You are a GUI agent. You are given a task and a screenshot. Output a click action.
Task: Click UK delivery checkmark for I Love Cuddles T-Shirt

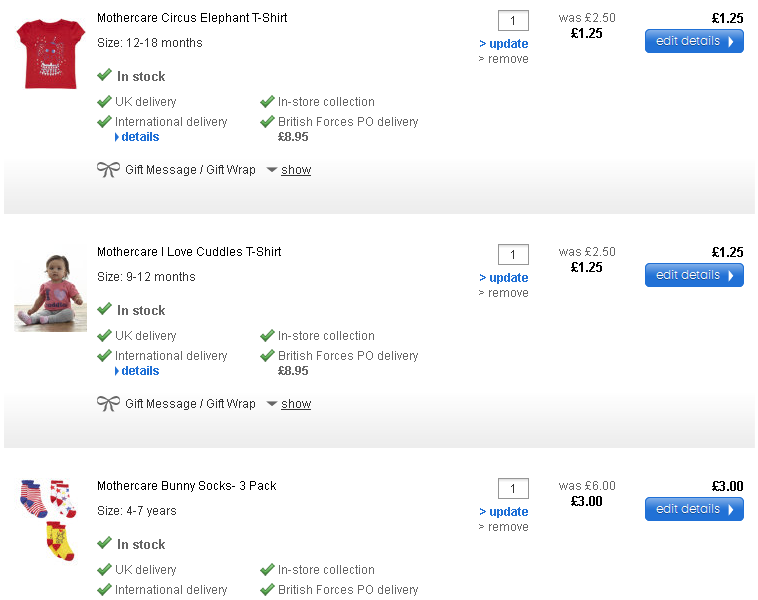[x=105, y=336]
